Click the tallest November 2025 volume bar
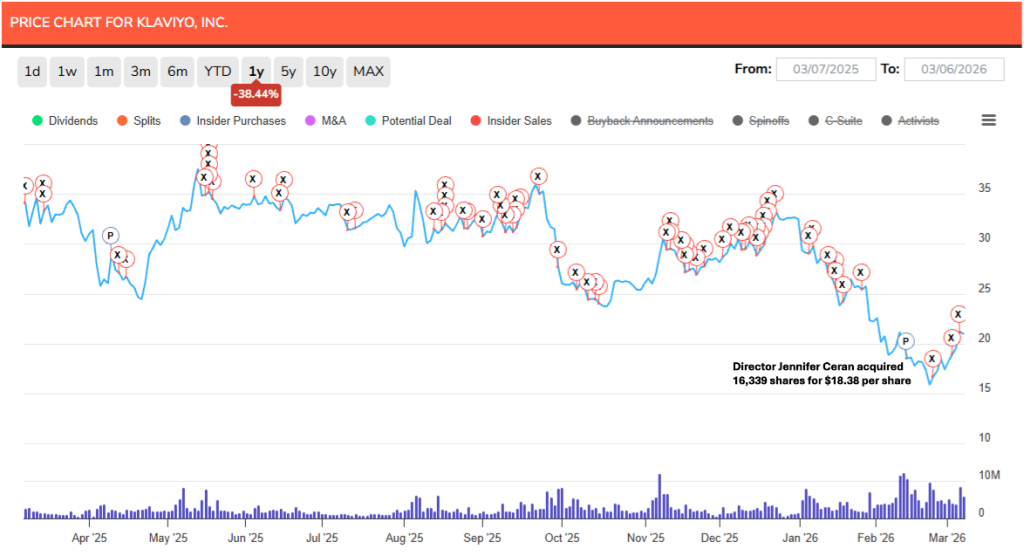The height and width of the screenshot is (556, 1024). (660, 497)
